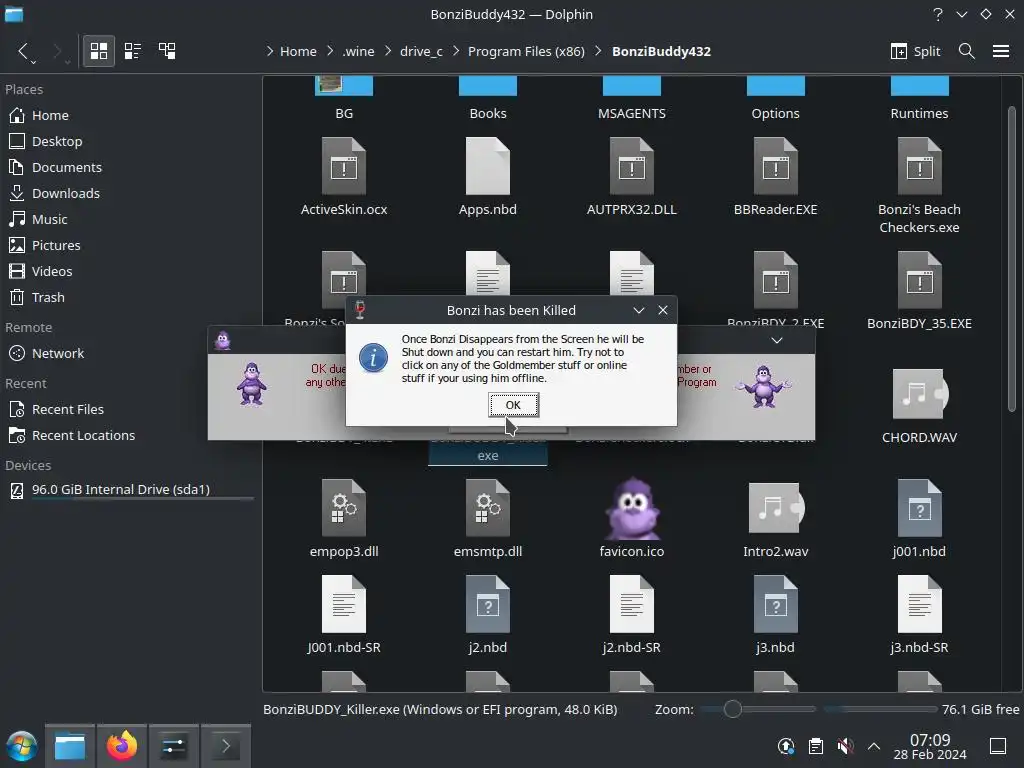Screen dimensions: 1024x768
Task: Open clipboard icon in system tray
Action: coord(816,746)
